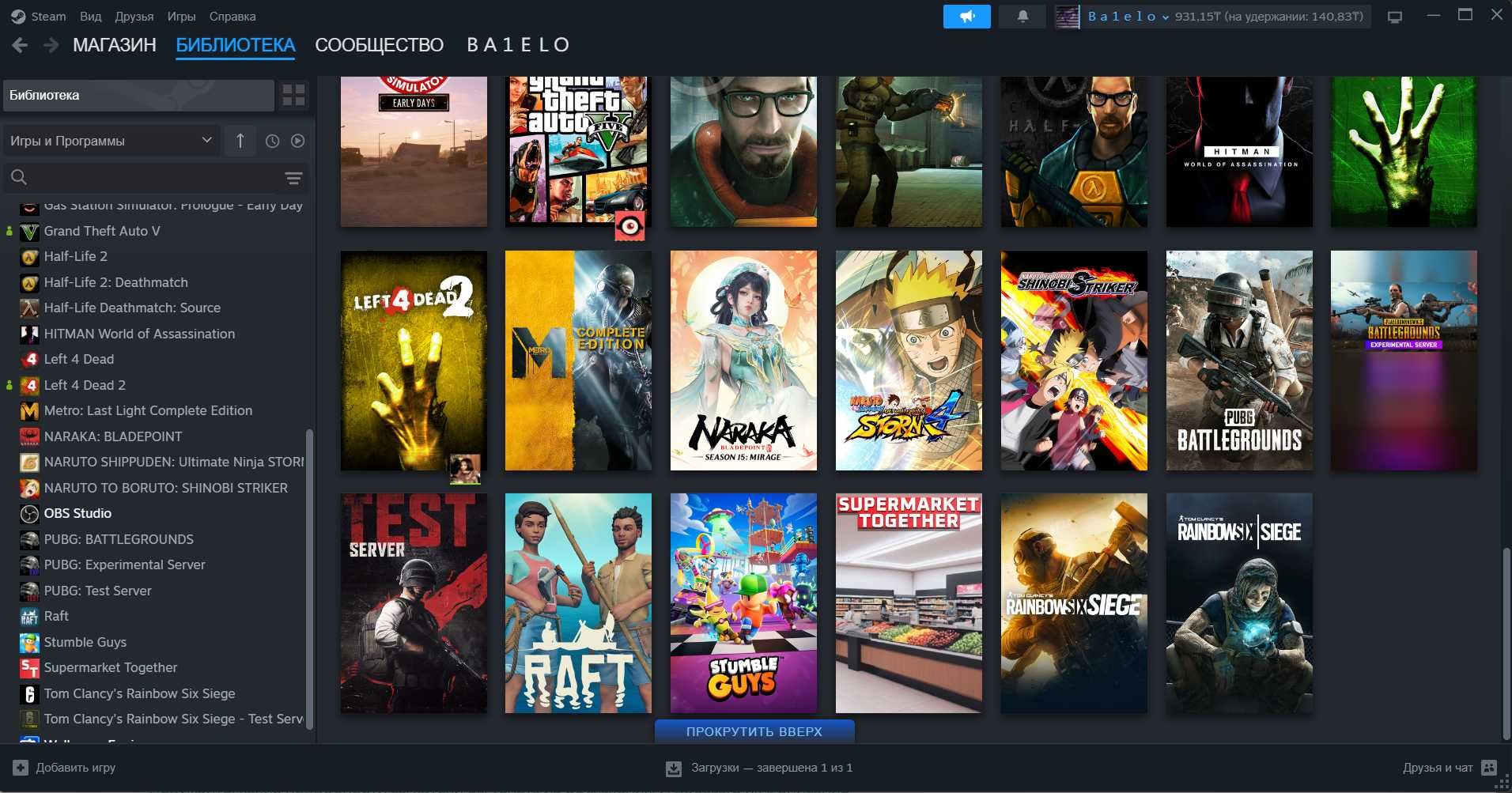Select Half-Life 2: Deathmatch in list
This screenshot has height=793, width=1512.
click(x=115, y=283)
